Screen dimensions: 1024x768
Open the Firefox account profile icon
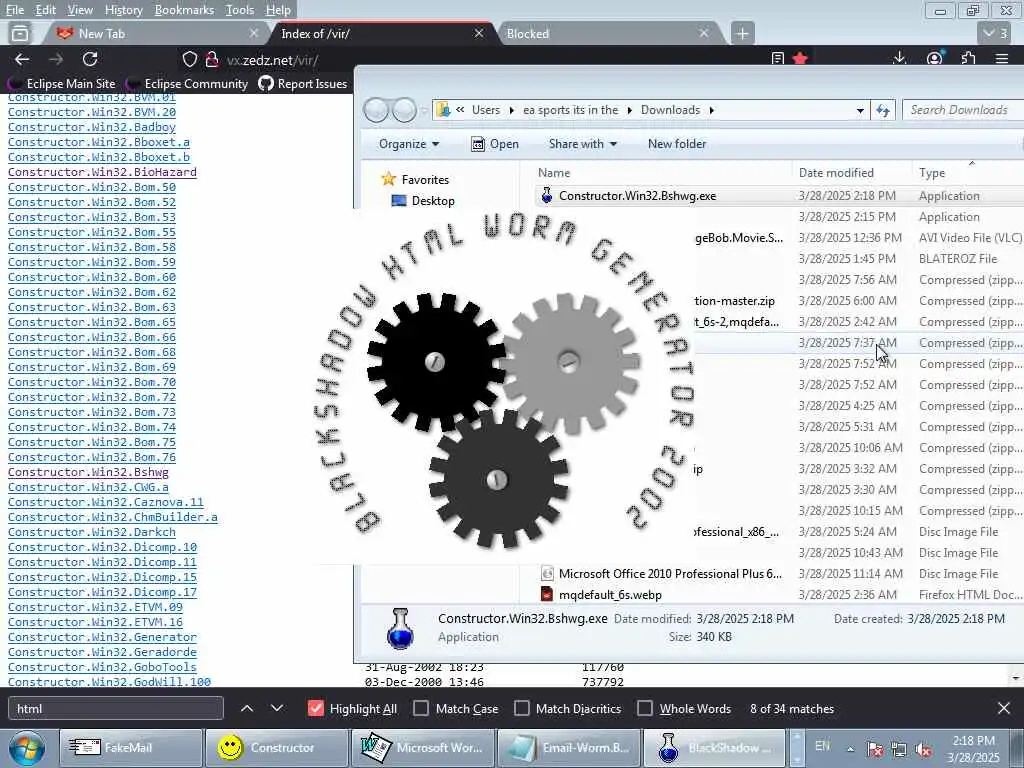[x=935, y=58]
